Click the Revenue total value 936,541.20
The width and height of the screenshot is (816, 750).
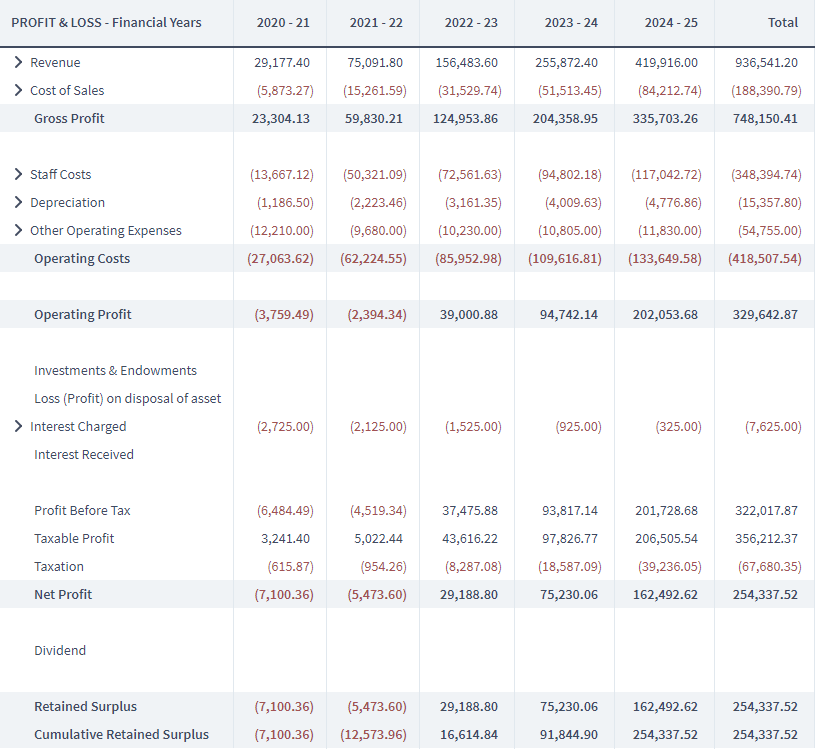coord(765,62)
